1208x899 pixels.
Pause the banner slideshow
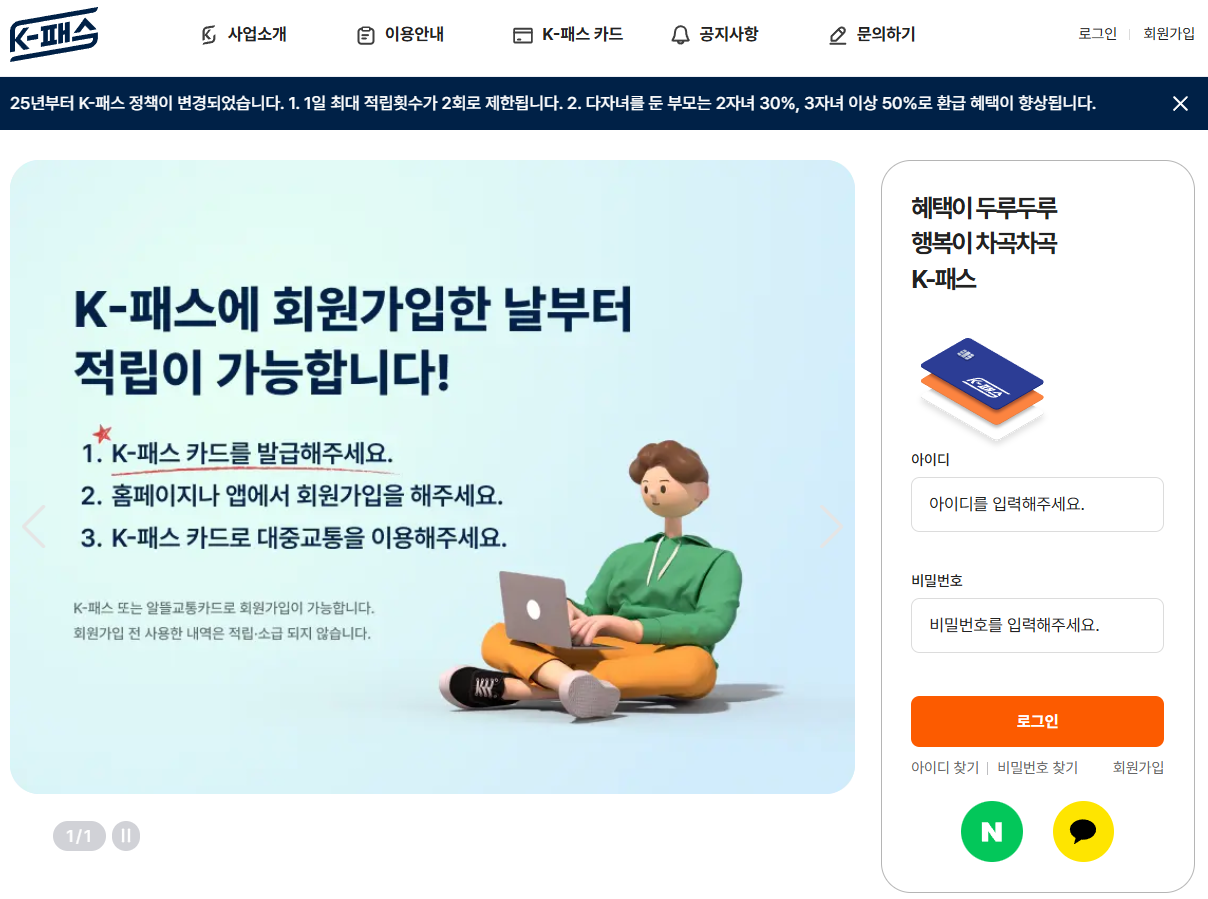coord(126,836)
